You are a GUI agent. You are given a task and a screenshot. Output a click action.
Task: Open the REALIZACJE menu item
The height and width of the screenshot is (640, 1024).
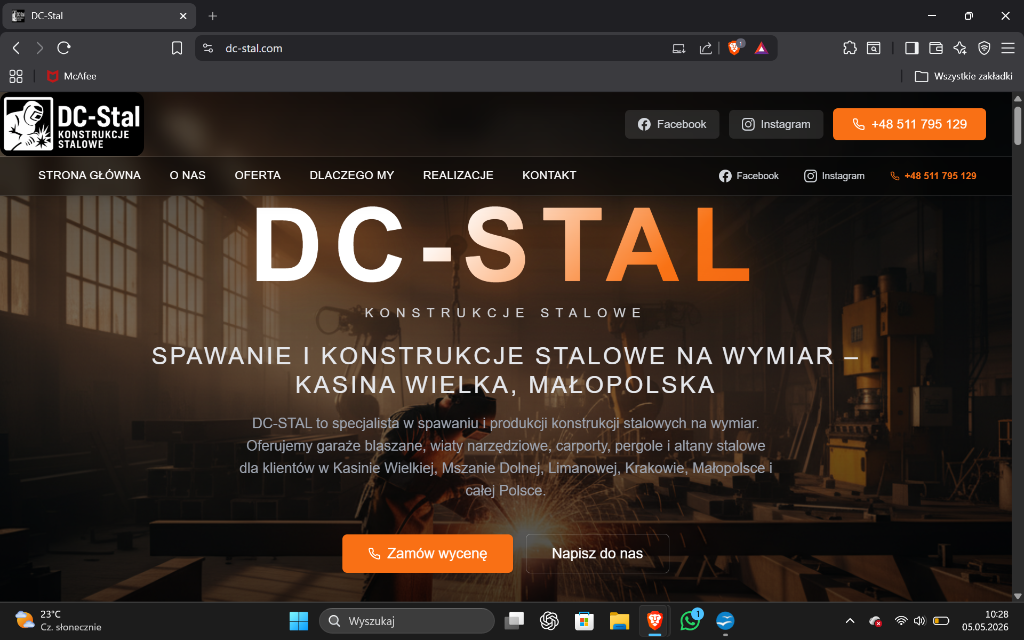(x=458, y=175)
